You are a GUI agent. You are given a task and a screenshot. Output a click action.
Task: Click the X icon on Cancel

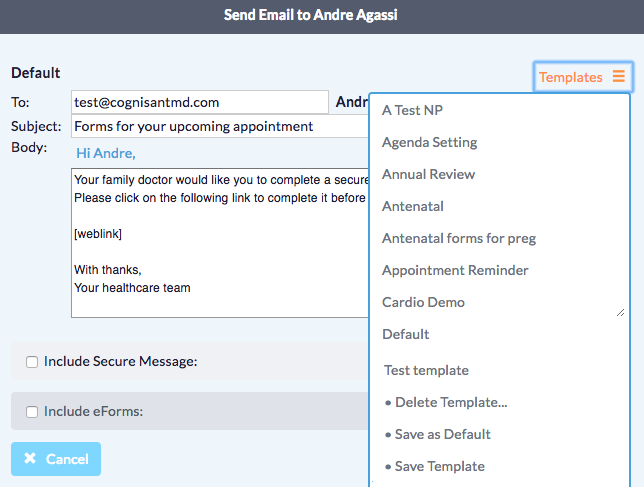click(30, 459)
